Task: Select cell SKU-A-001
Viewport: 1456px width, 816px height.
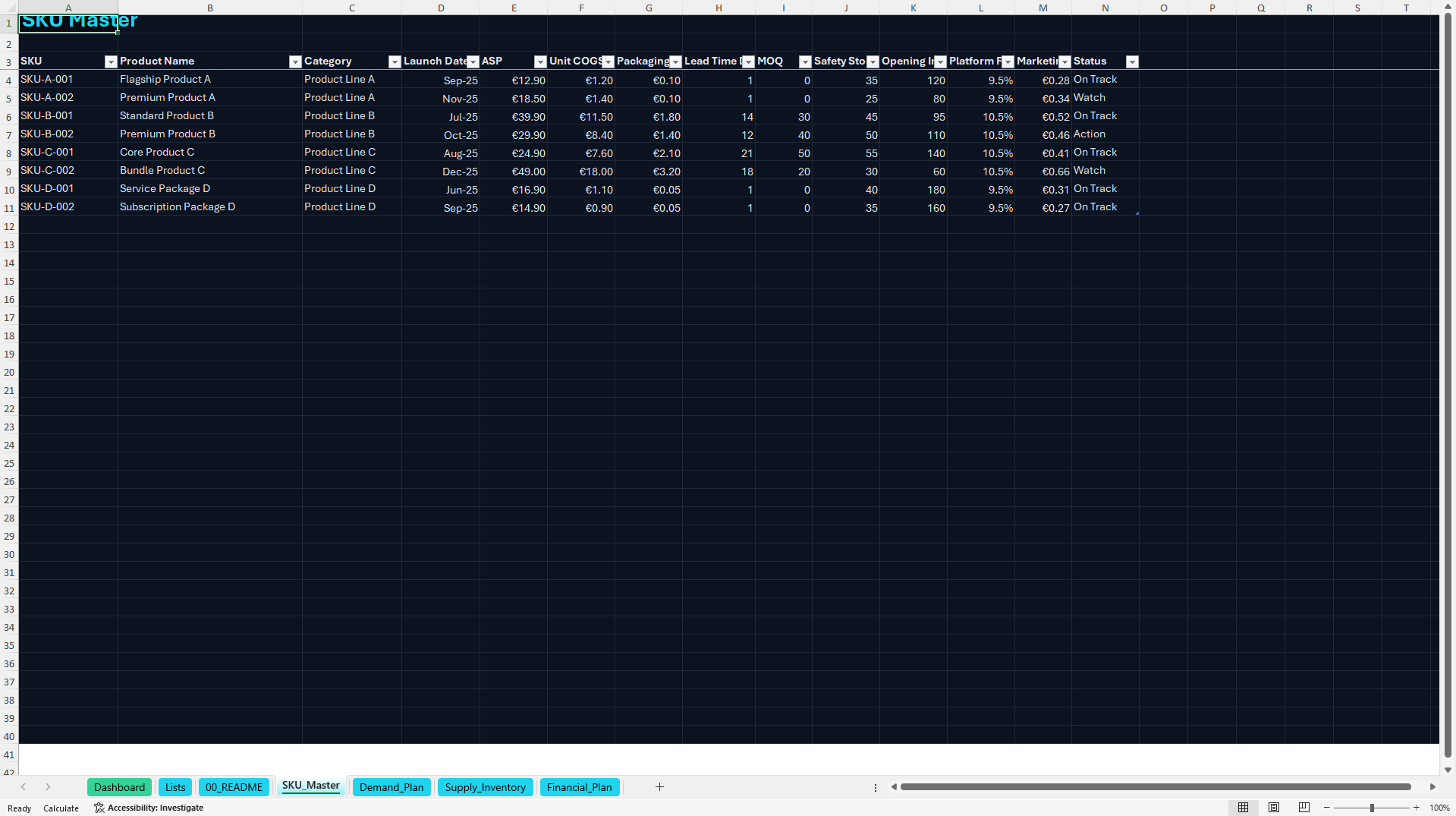Action: point(68,80)
